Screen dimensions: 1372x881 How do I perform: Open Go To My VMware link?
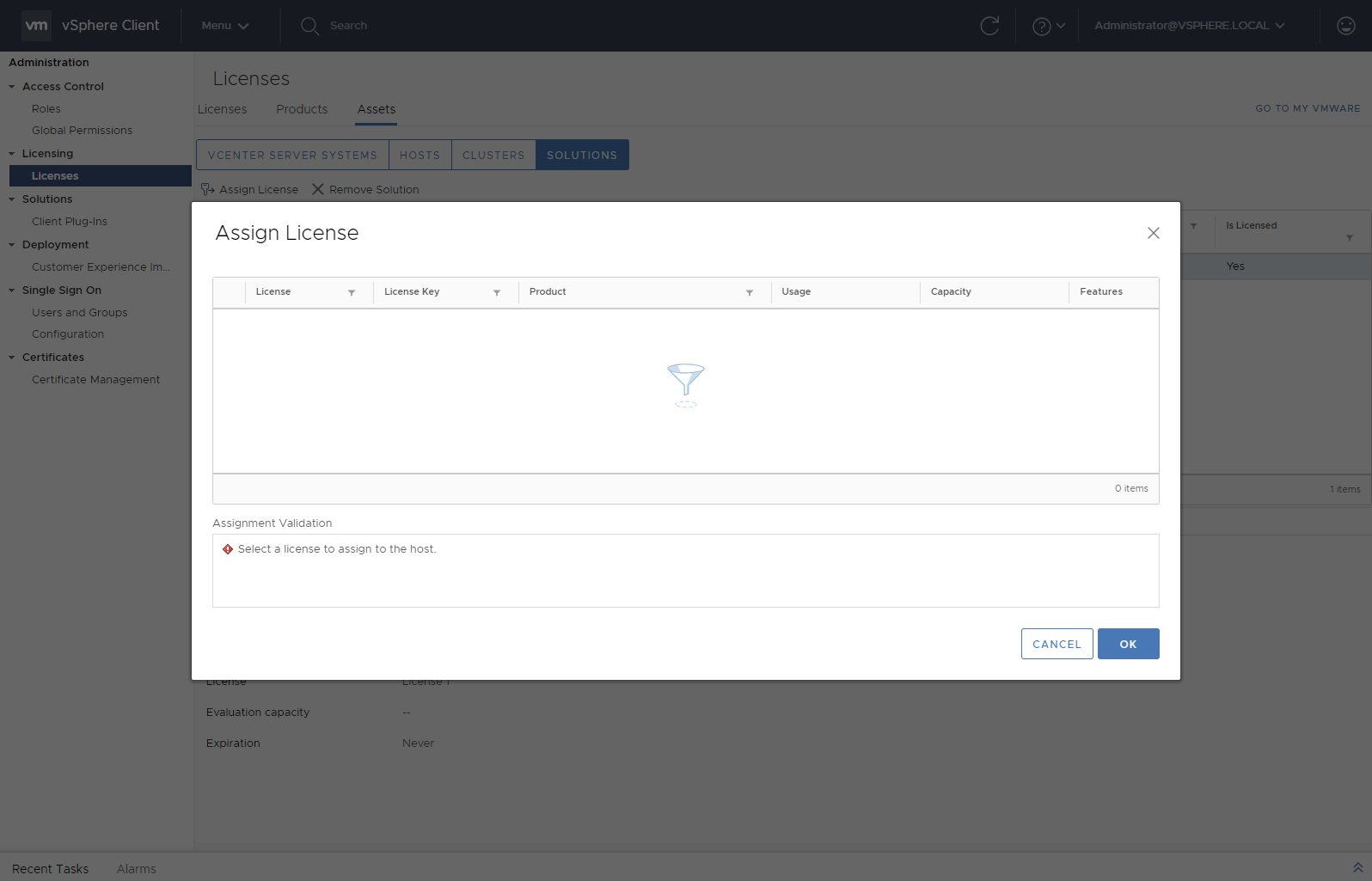[x=1307, y=108]
